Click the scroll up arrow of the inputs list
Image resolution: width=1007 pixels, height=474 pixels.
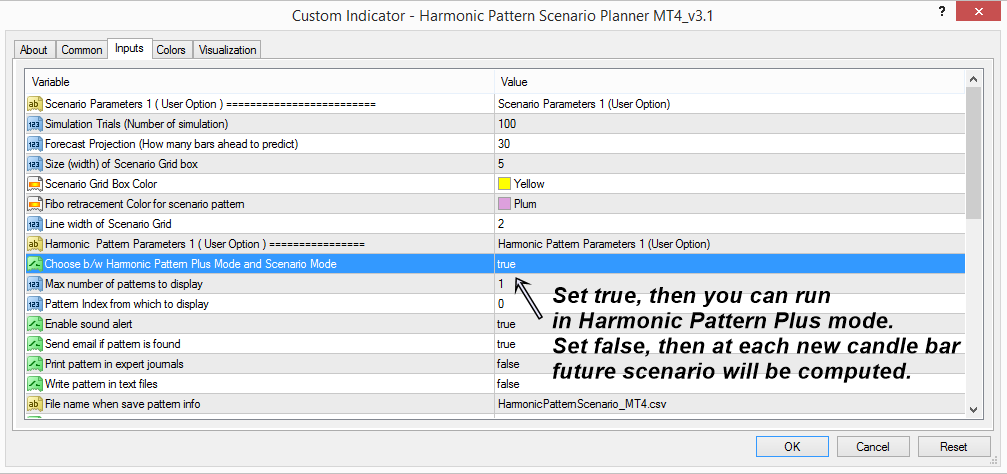tap(973, 80)
